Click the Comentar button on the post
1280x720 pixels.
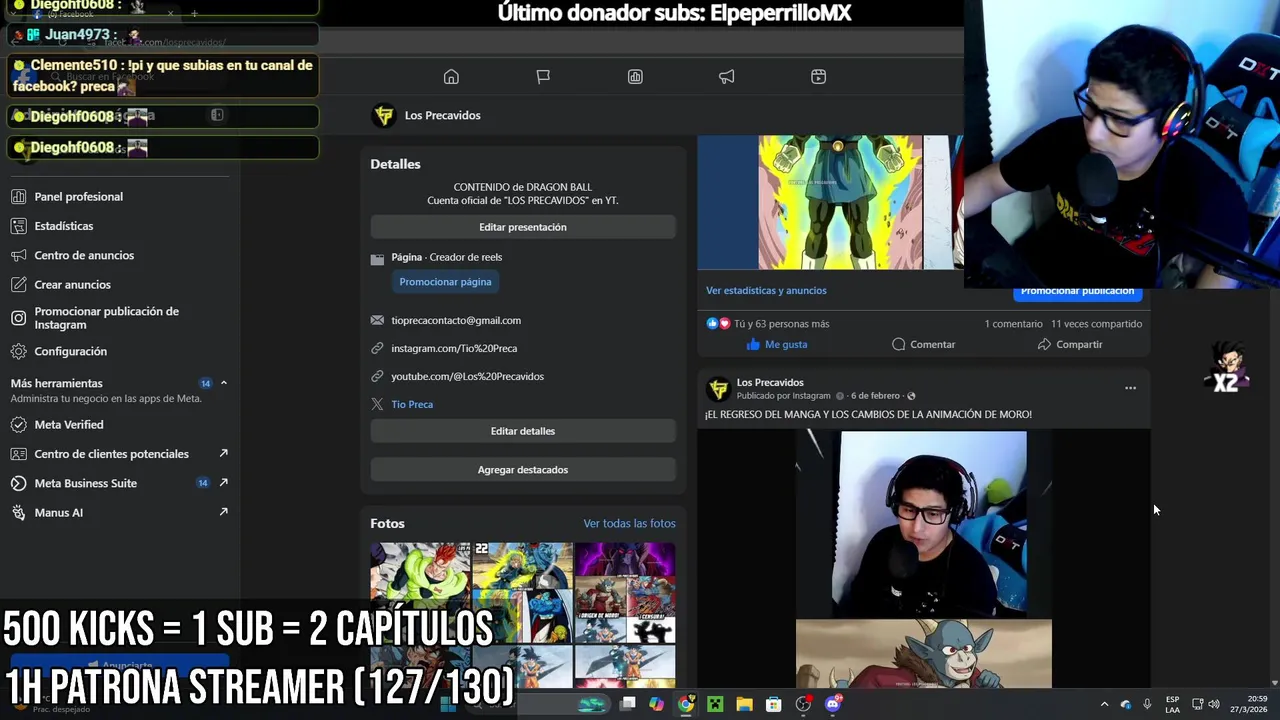[923, 344]
